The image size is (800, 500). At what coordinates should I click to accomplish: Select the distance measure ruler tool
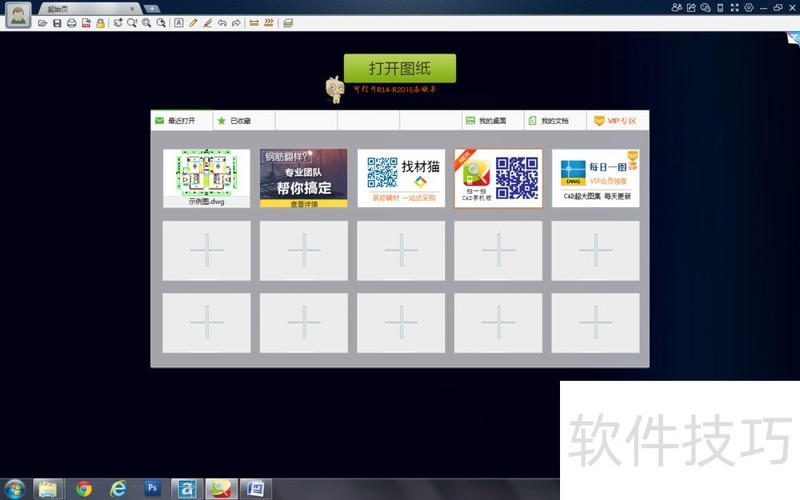click(254, 23)
